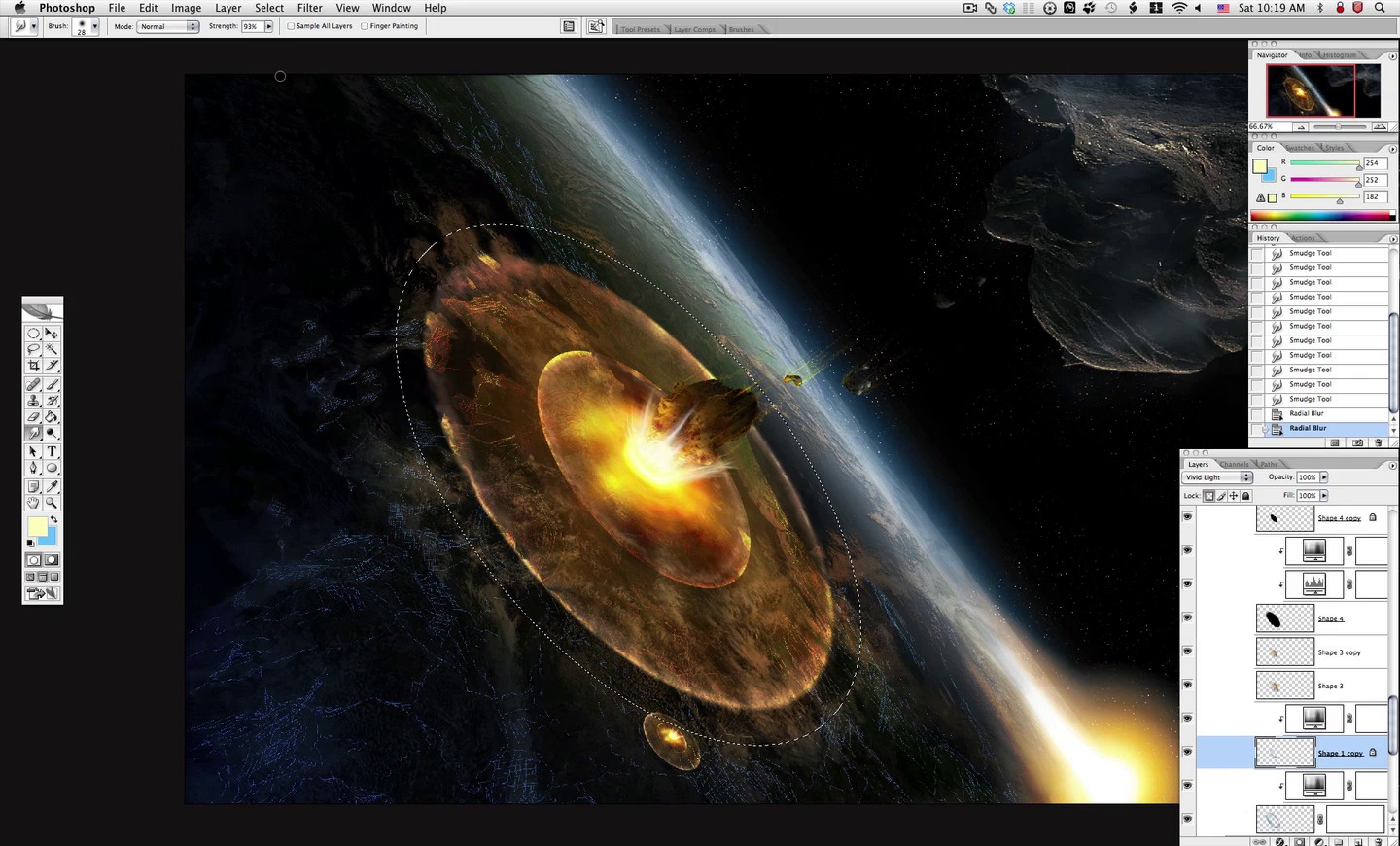Select the Eraser tool
The image size is (1400, 846).
coord(33,416)
